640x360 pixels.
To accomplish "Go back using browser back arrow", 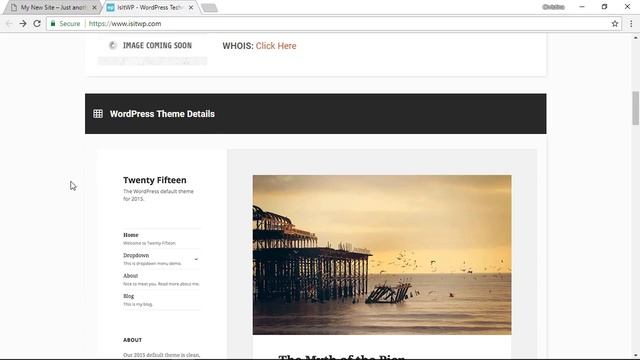I will (x=9, y=24).
